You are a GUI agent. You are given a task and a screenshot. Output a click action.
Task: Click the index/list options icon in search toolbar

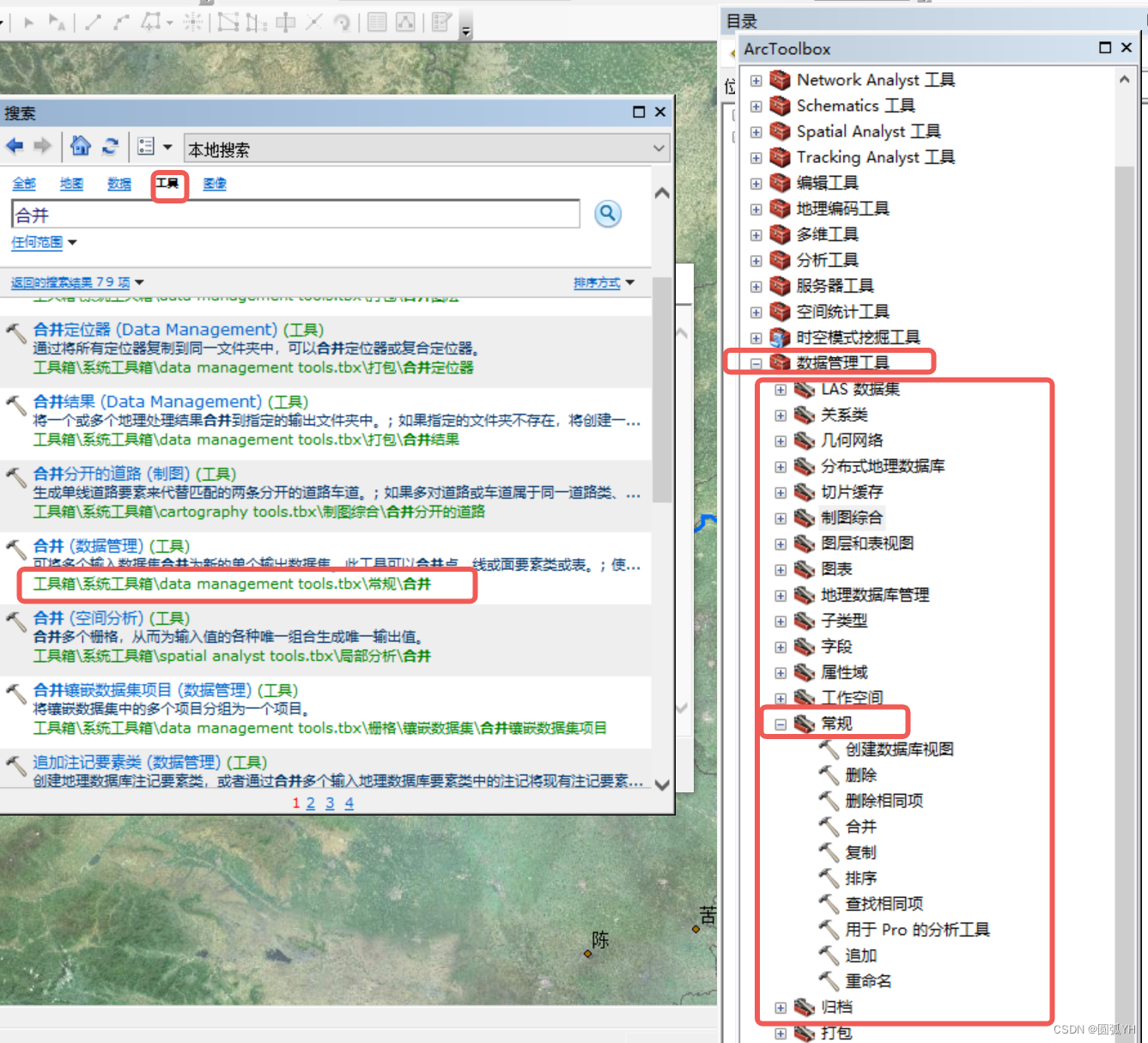point(146,146)
